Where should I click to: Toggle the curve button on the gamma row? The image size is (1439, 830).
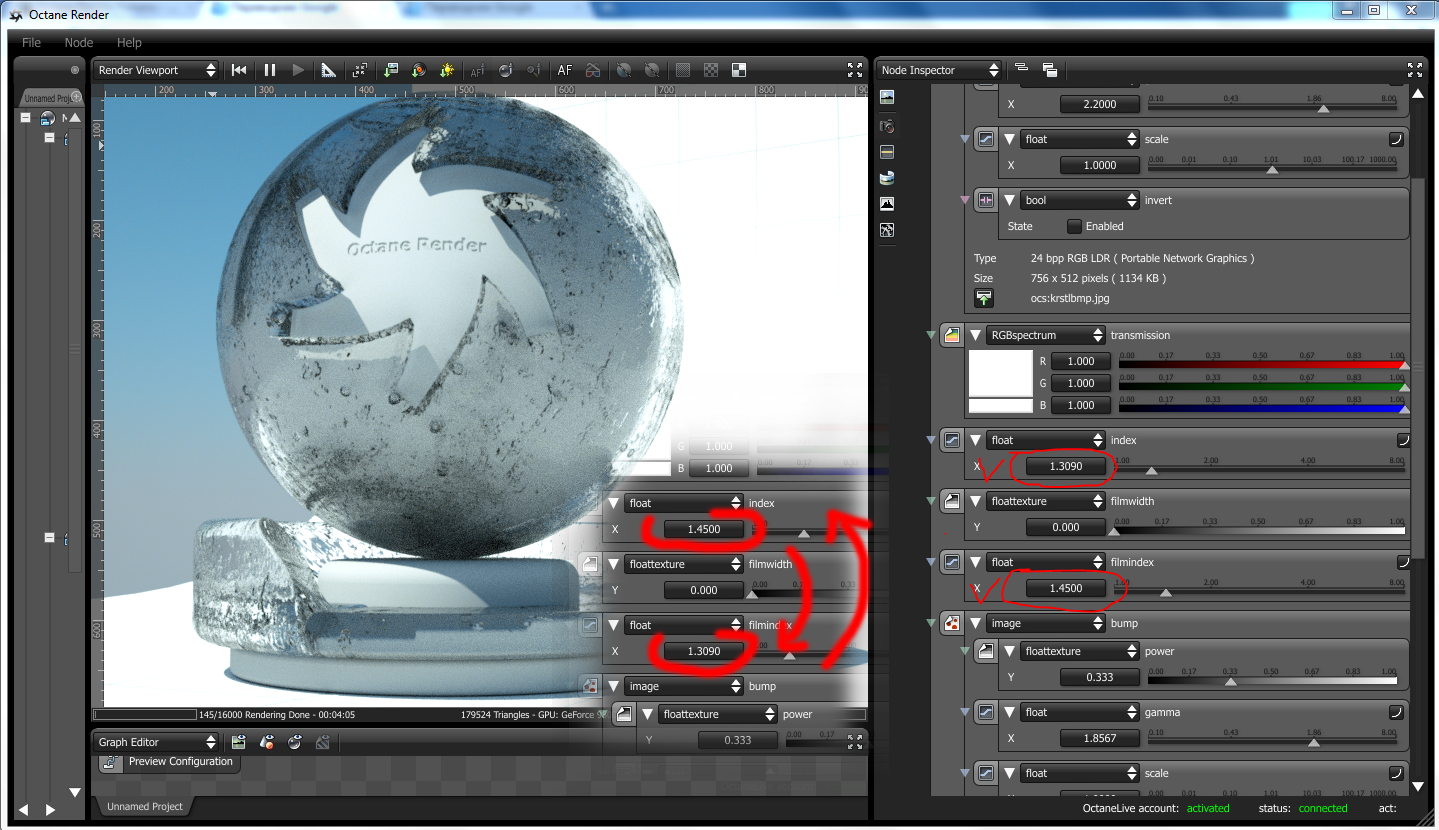[1396, 712]
